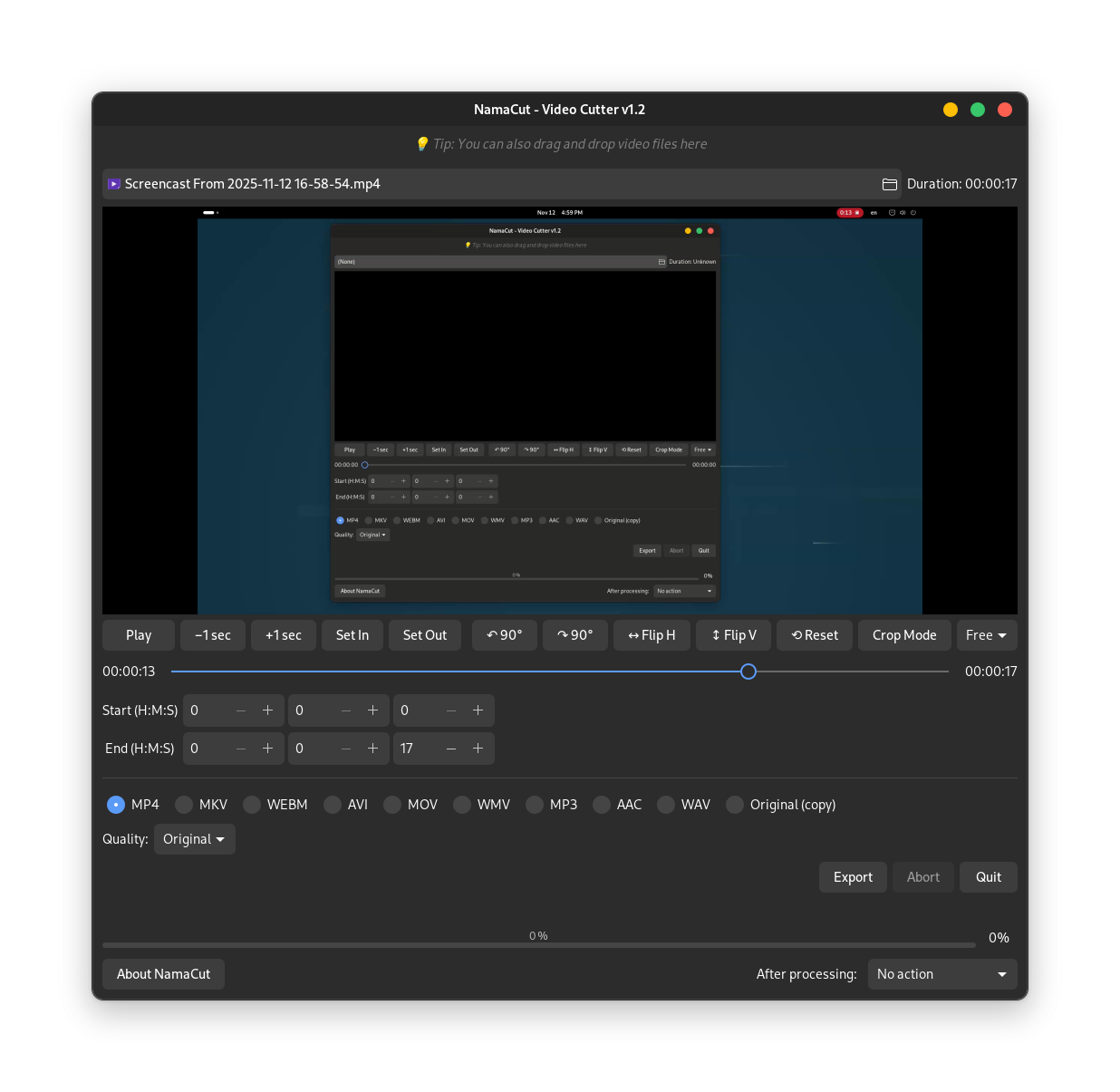
Task: Click the open folder icon beside Duration
Action: (890, 184)
